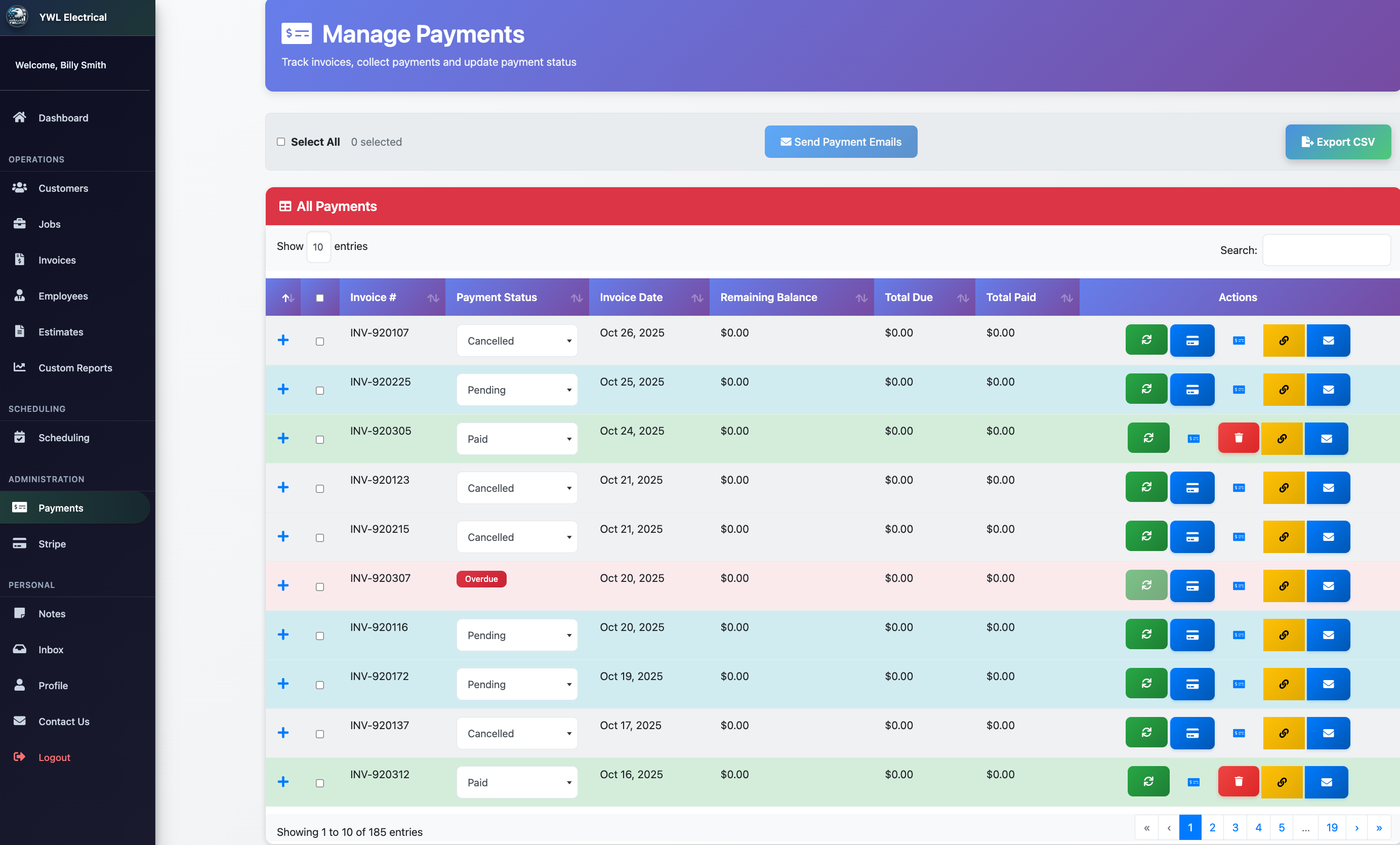Sort the table by Remaining Balance
The width and height of the screenshot is (1400, 845).
point(861,297)
